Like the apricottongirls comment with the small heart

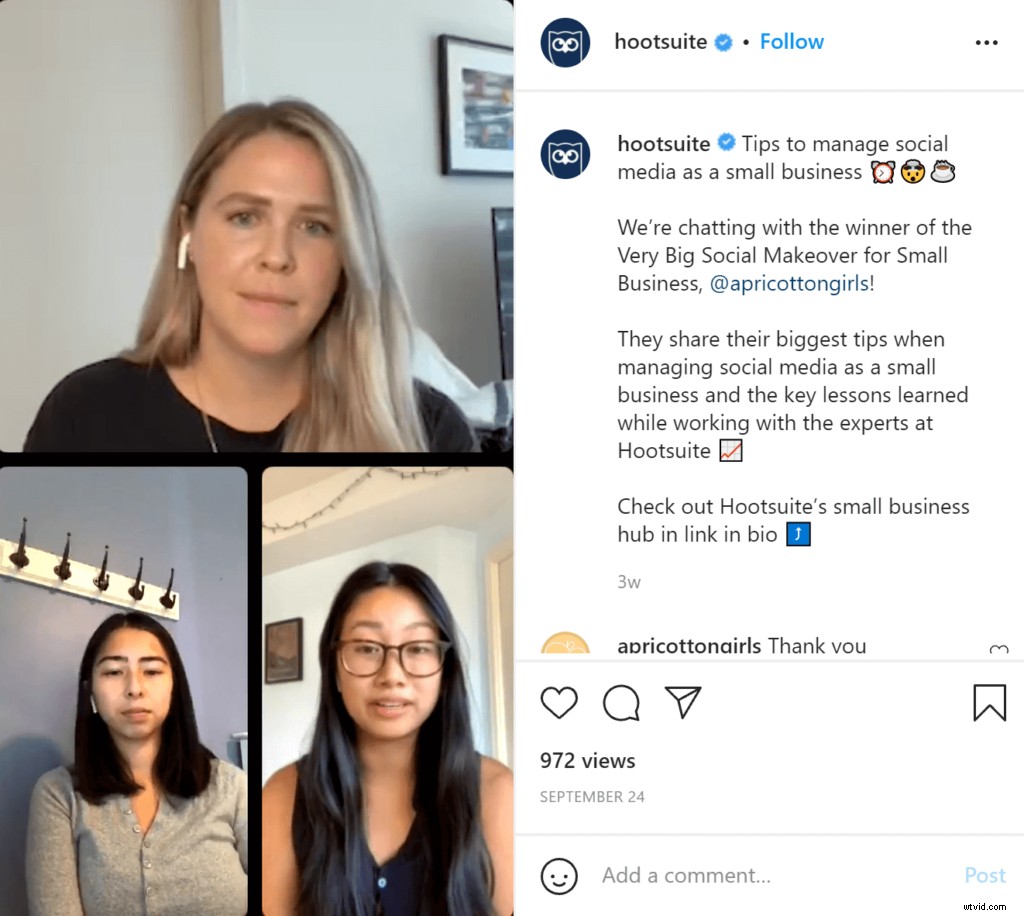click(x=999, y=650)
